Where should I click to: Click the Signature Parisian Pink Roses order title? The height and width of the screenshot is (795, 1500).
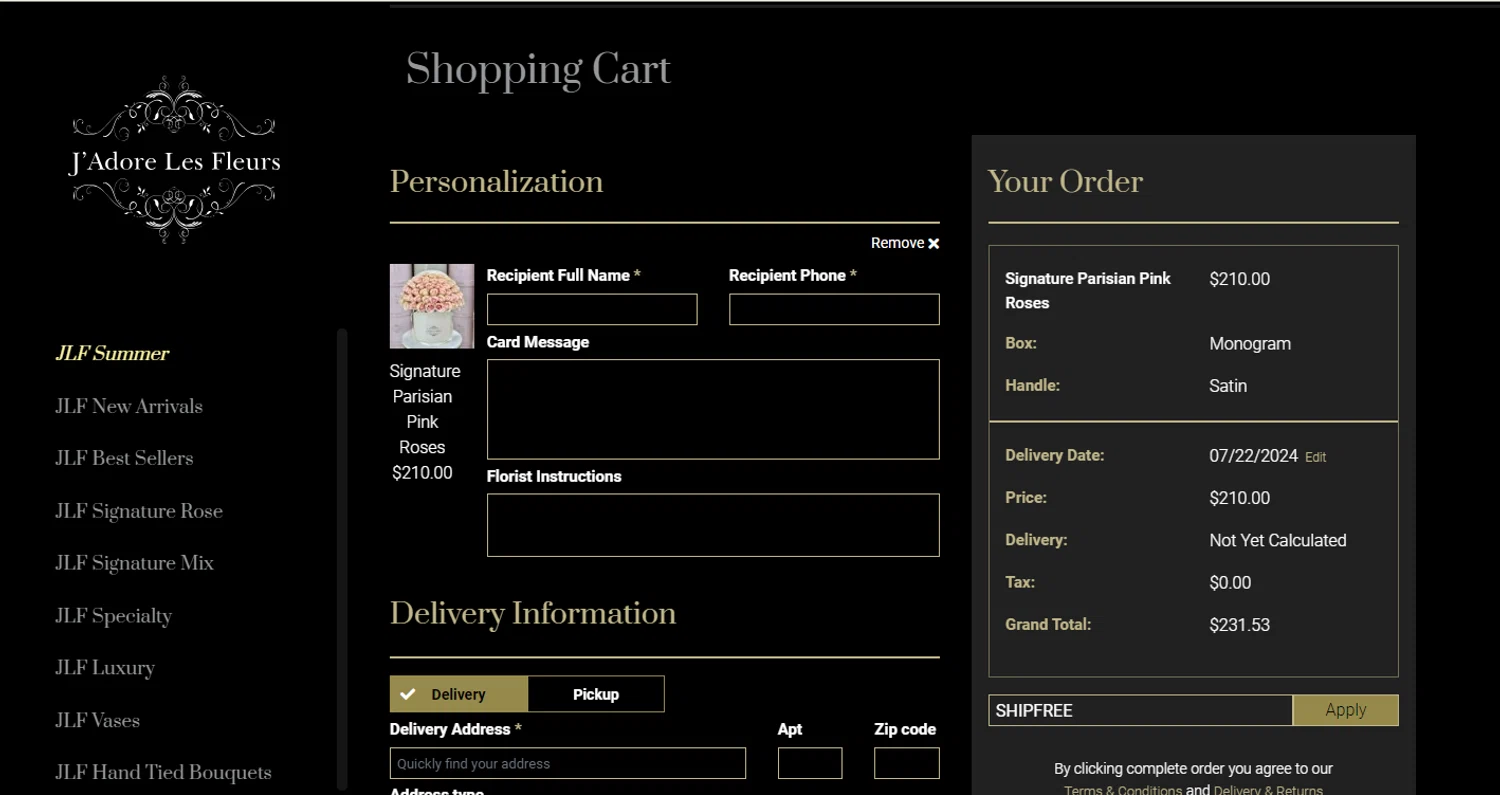click(1088, 290)
